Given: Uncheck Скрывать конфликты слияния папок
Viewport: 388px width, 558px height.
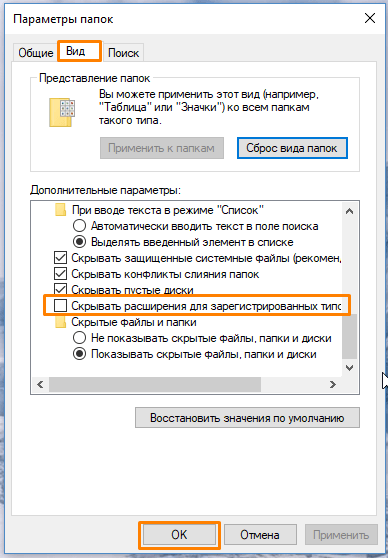Looking at the screenshot, I should click(x=60, y=274).
